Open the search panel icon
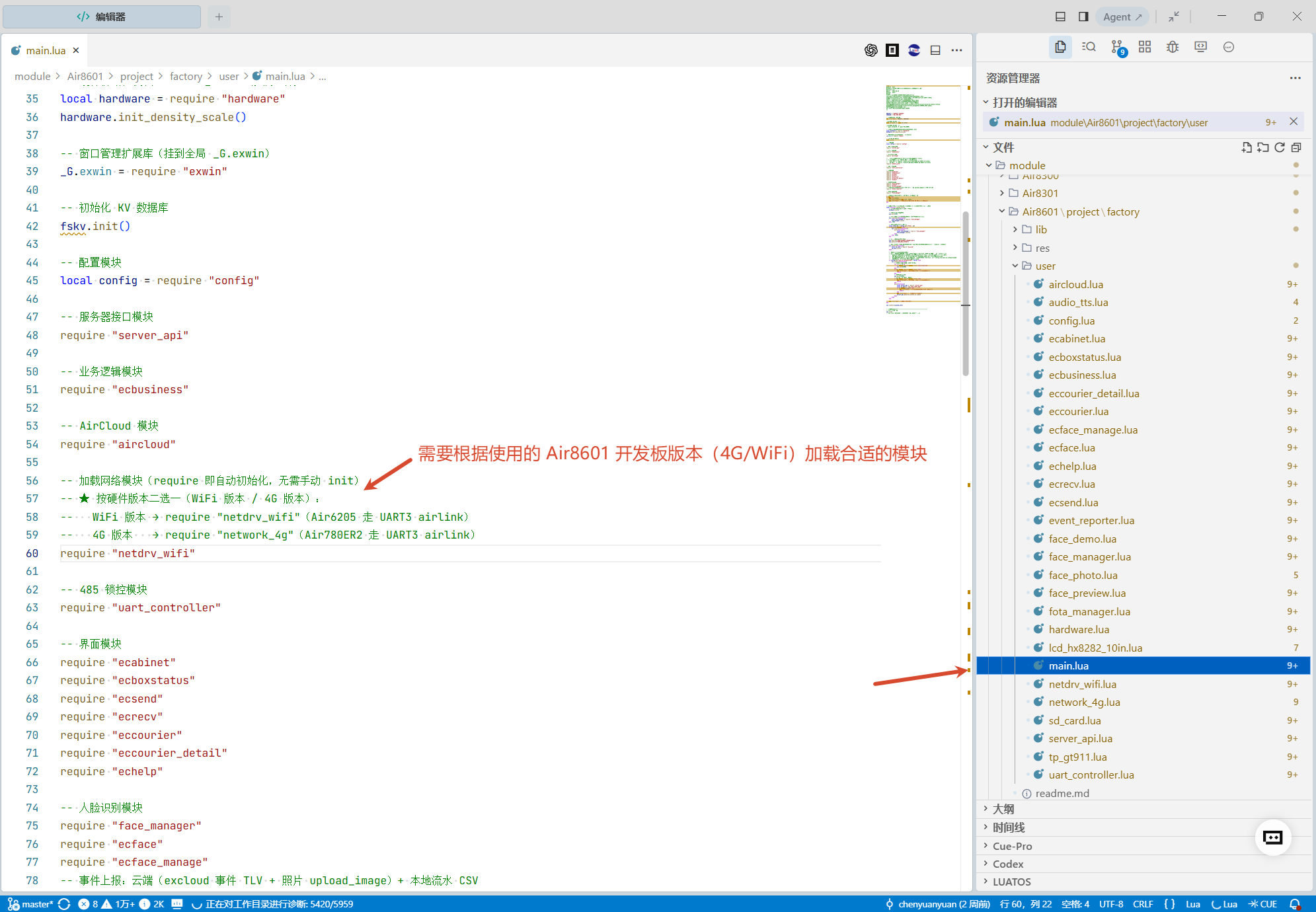Image resolution: width=1316 pixels, height=912 pixels. pyautogui.click(x=1089, y=47)
